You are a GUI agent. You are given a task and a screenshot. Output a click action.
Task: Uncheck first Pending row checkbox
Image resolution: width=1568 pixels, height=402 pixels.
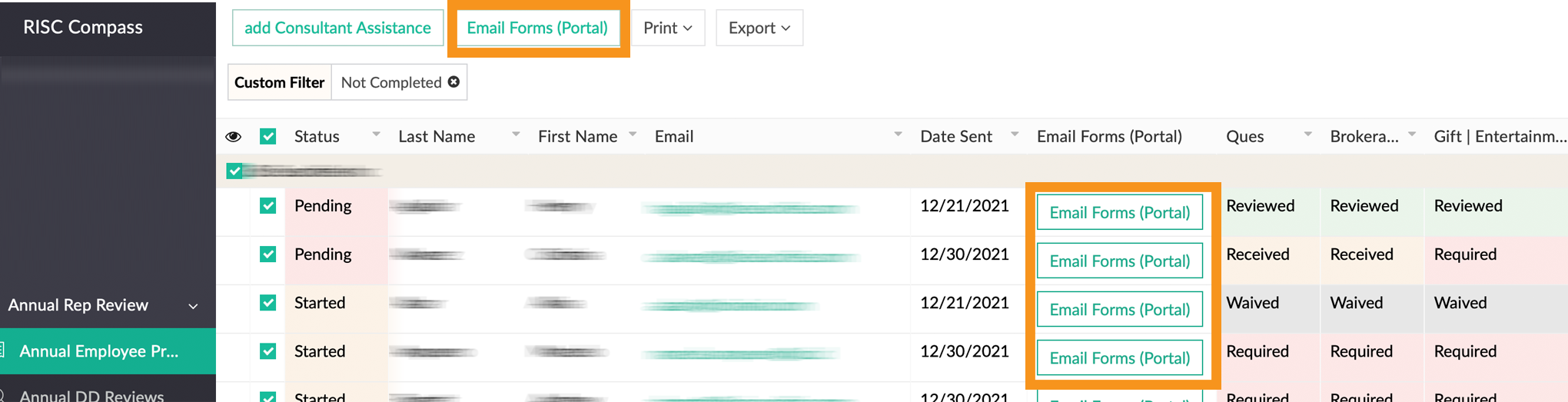pyautogui.click(x=267, y=206)
